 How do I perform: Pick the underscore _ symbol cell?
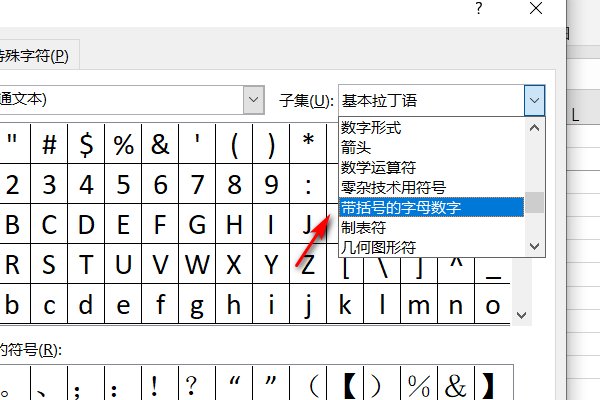[x=493, y=270]
